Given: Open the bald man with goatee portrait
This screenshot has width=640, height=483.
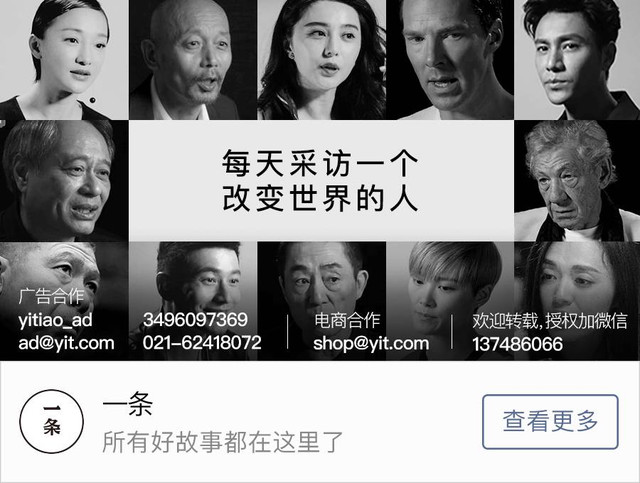Looking at the screenshot, I should click(x=193, y=60).
